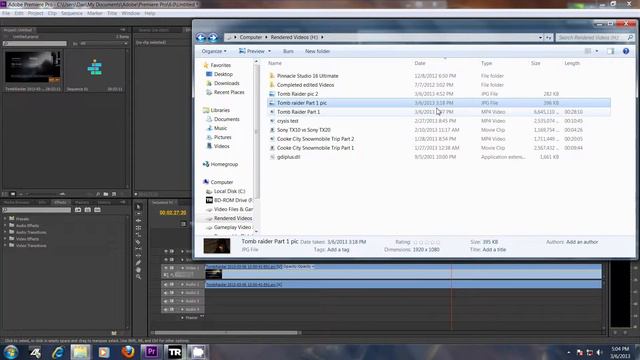Select the Zoom tool in Premiere's tools panel
The width and height of the screenshot is (640, 360).
[138, 277]
